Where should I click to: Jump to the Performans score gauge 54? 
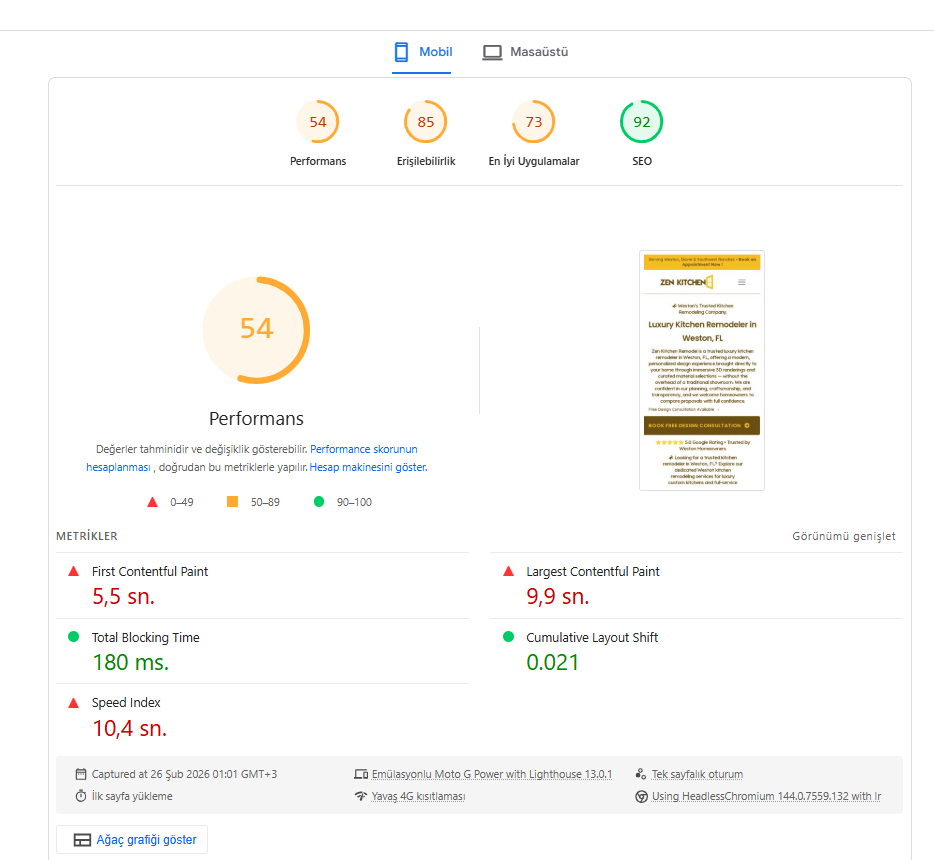(x=318, y=123)
